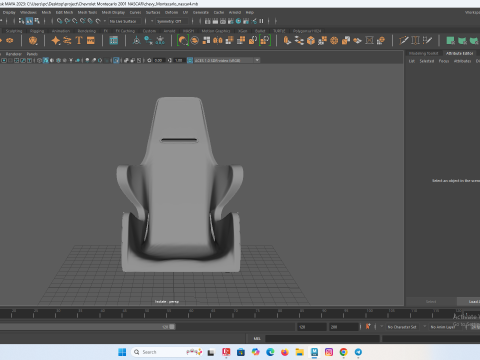The width and height of the screenshot is (480, 360).
Task: Click the bridge shelf icon
Action: pyautogui.click(x=299, y=41)
